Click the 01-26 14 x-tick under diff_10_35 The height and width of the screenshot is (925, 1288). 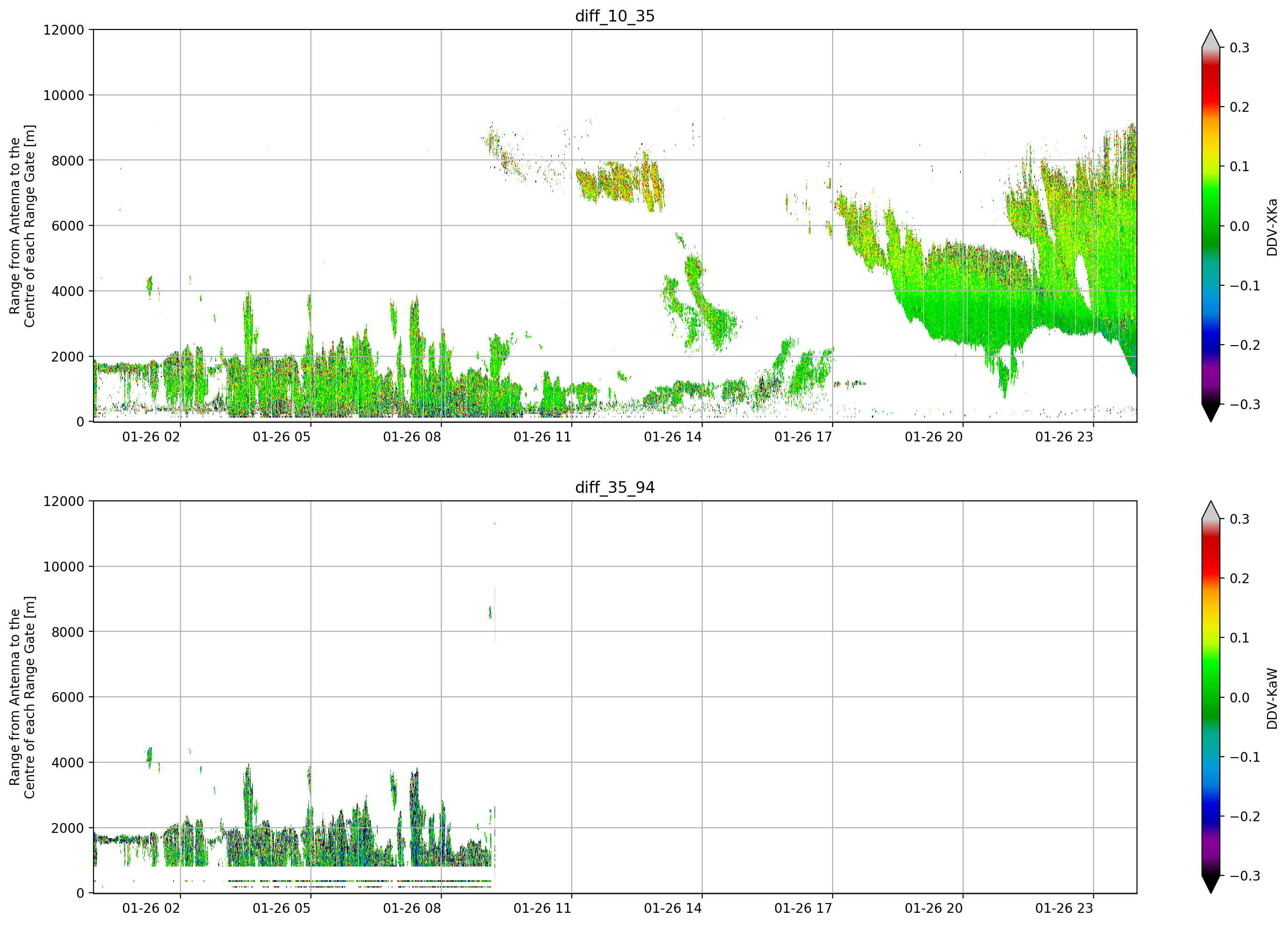(673, 437)
